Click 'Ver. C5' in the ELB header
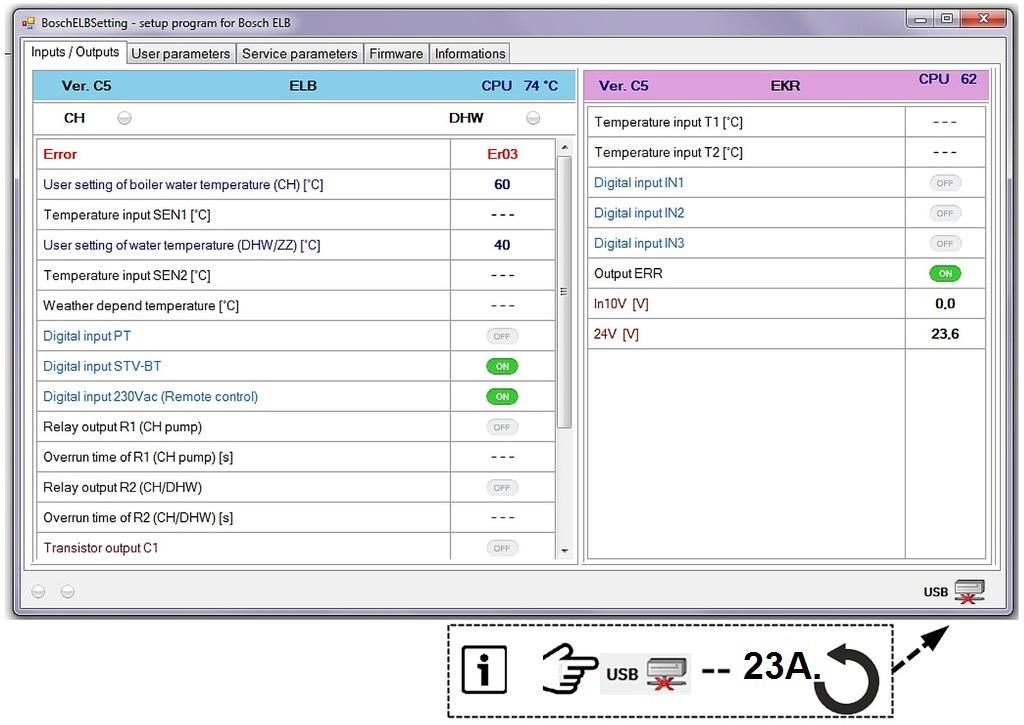 coord(86,86)
